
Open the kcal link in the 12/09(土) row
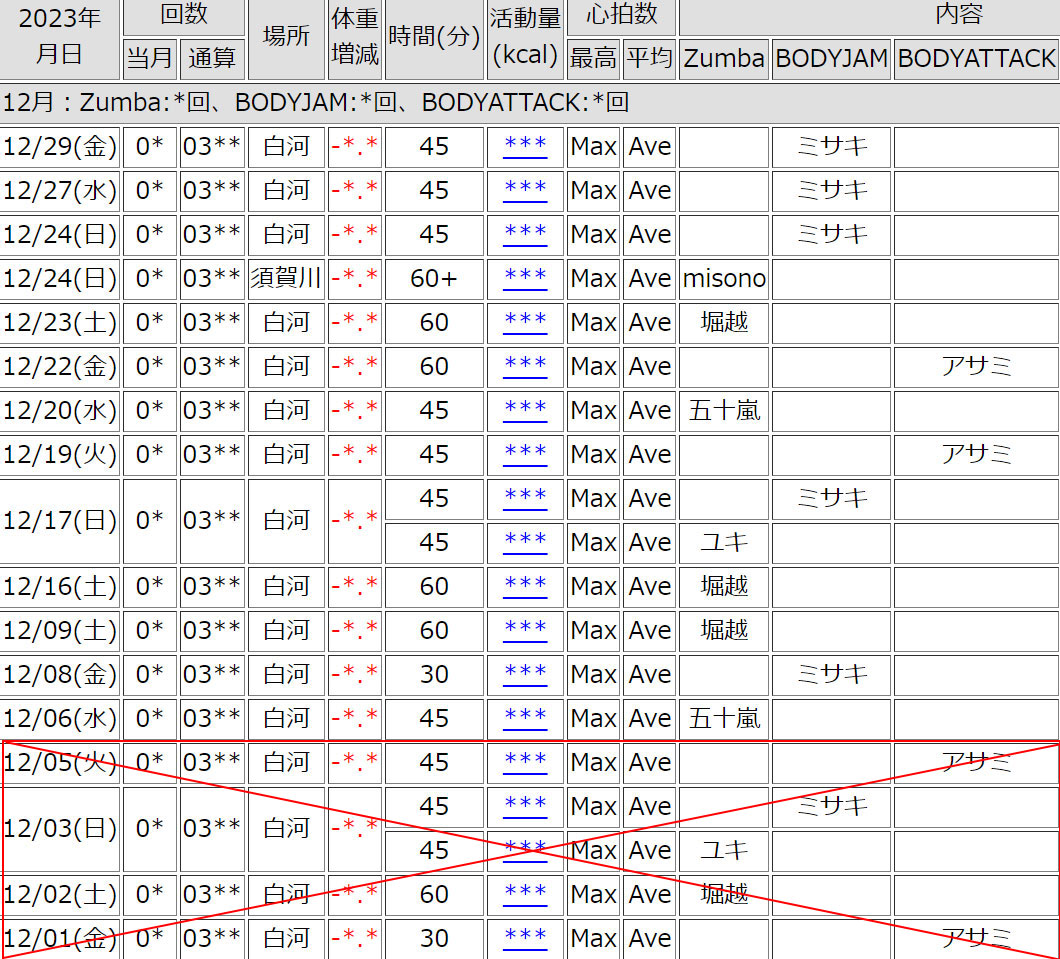[x=525, y=630]
